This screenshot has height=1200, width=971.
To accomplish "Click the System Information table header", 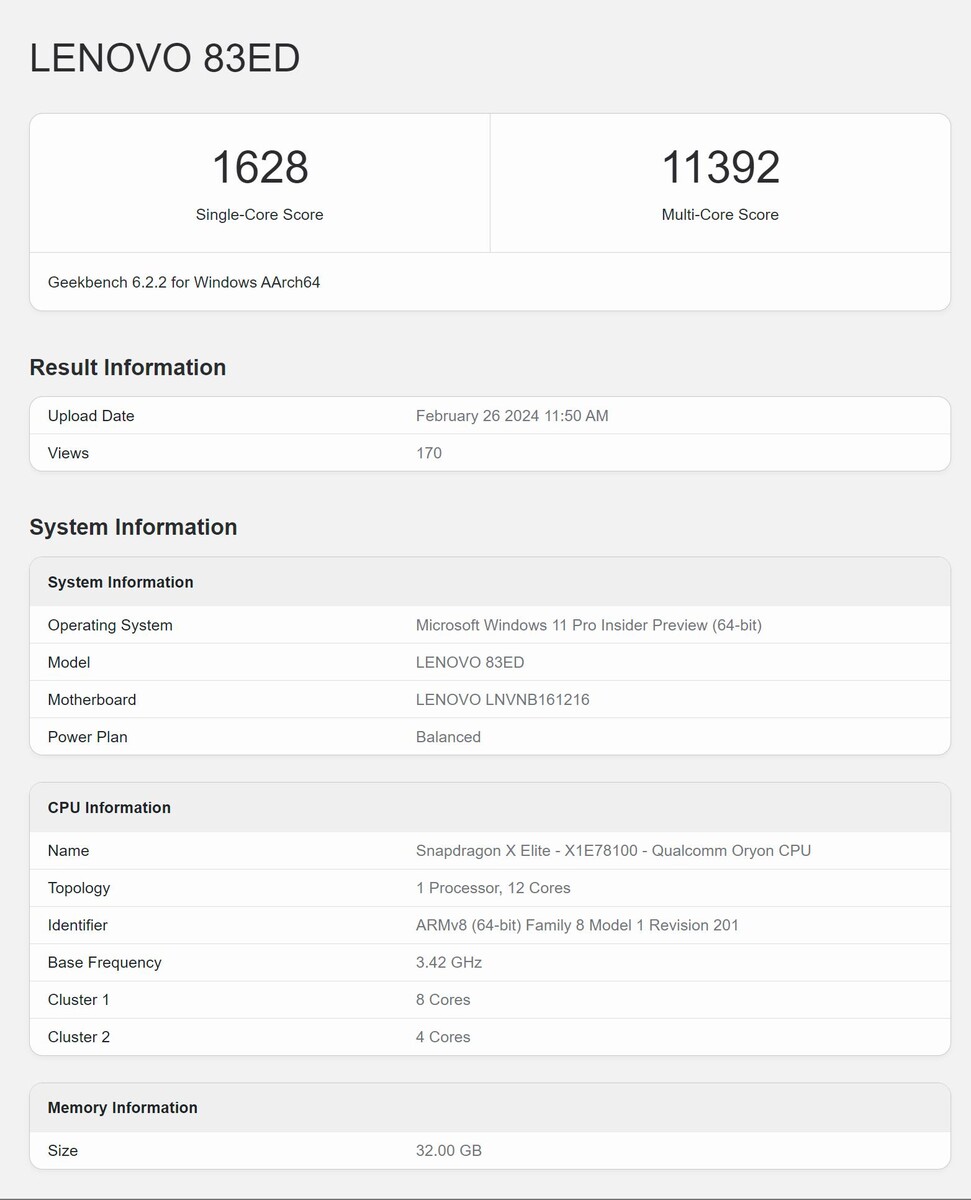I will pos(121,582).
